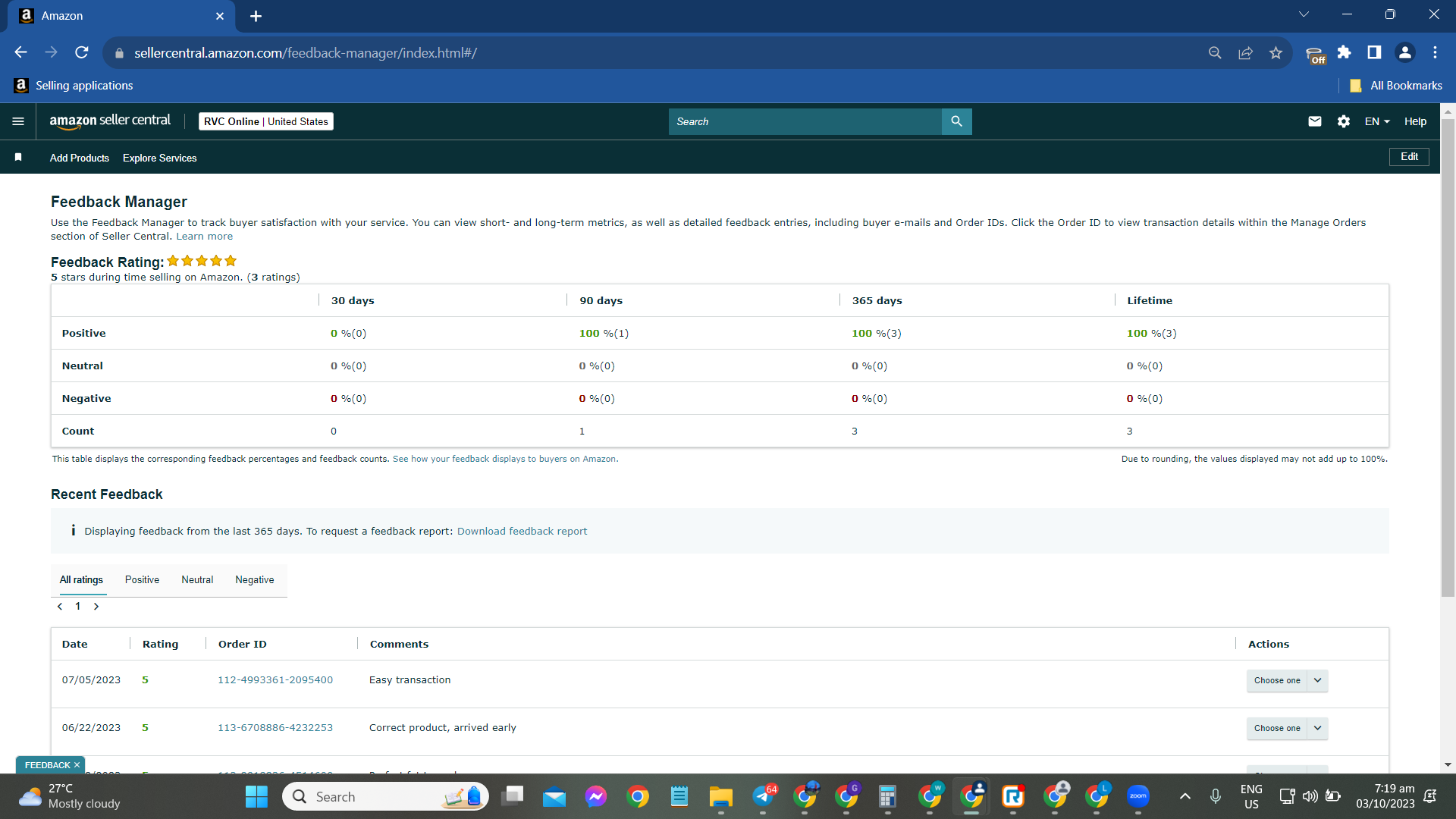This screenshot has width=1456, height=819.
Task: Click the Edit button in navigation bar
Action: (x=1409, y=157)
